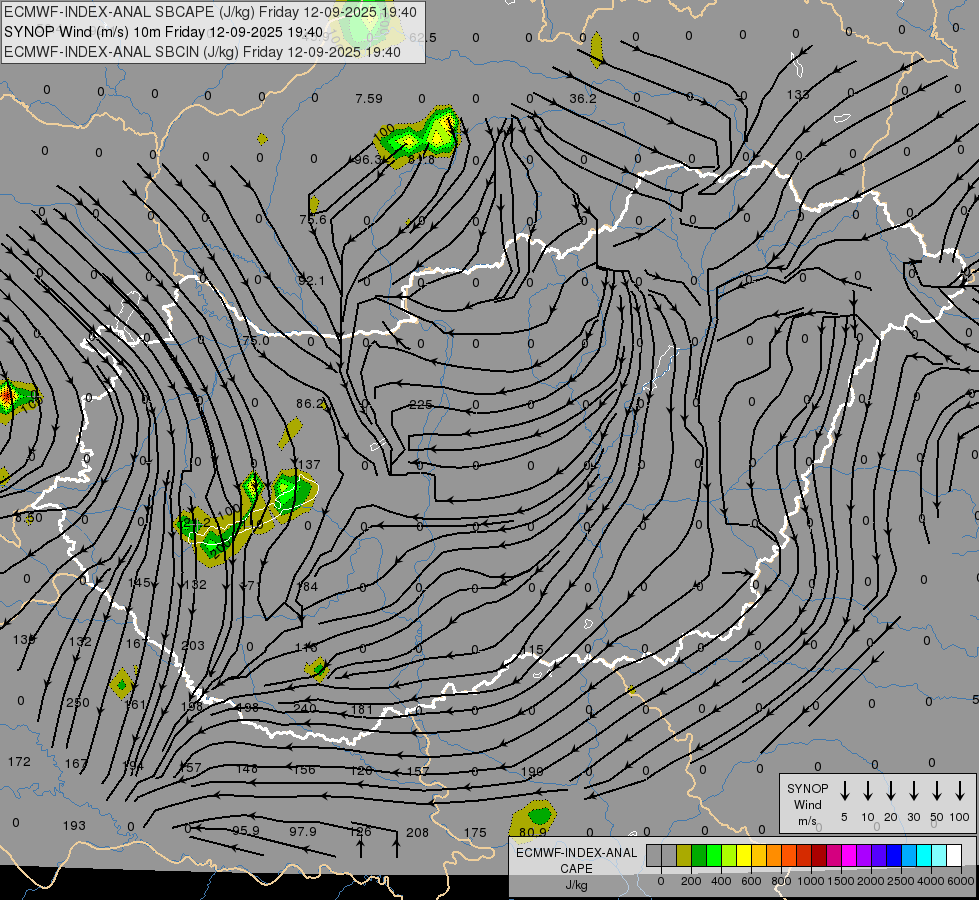Click the 115 value on southern border
The height and width of the screenshot is (900, 979).
click(x=532, y=650)
